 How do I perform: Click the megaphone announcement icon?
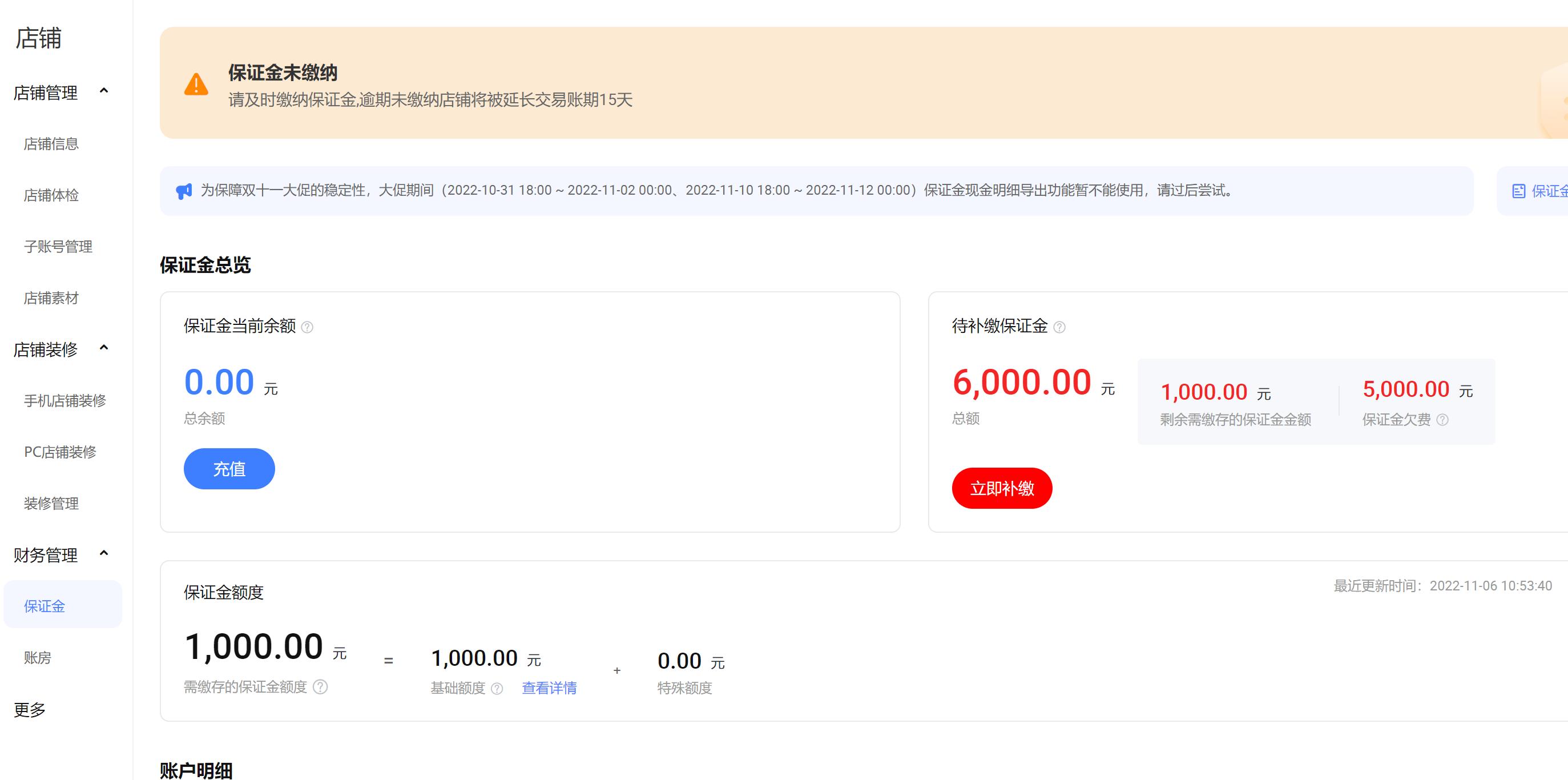(x=183, y=191)
